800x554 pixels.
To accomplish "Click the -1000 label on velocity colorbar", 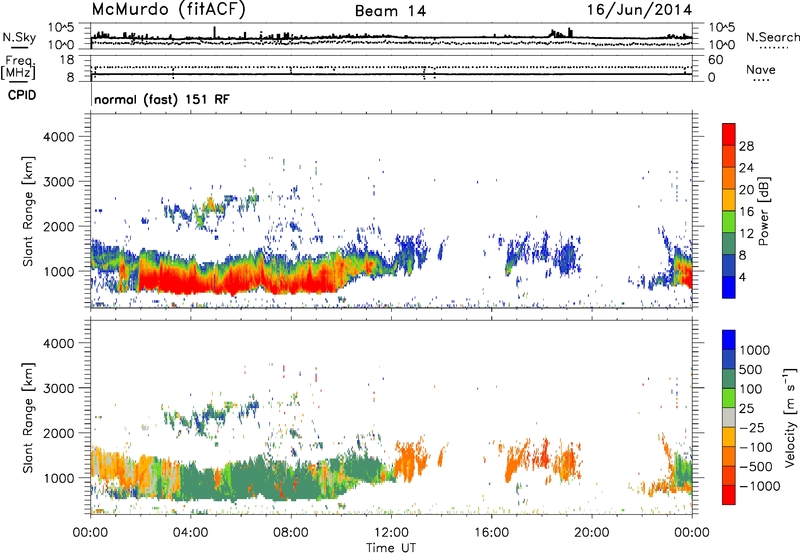I will pos(759,486).
